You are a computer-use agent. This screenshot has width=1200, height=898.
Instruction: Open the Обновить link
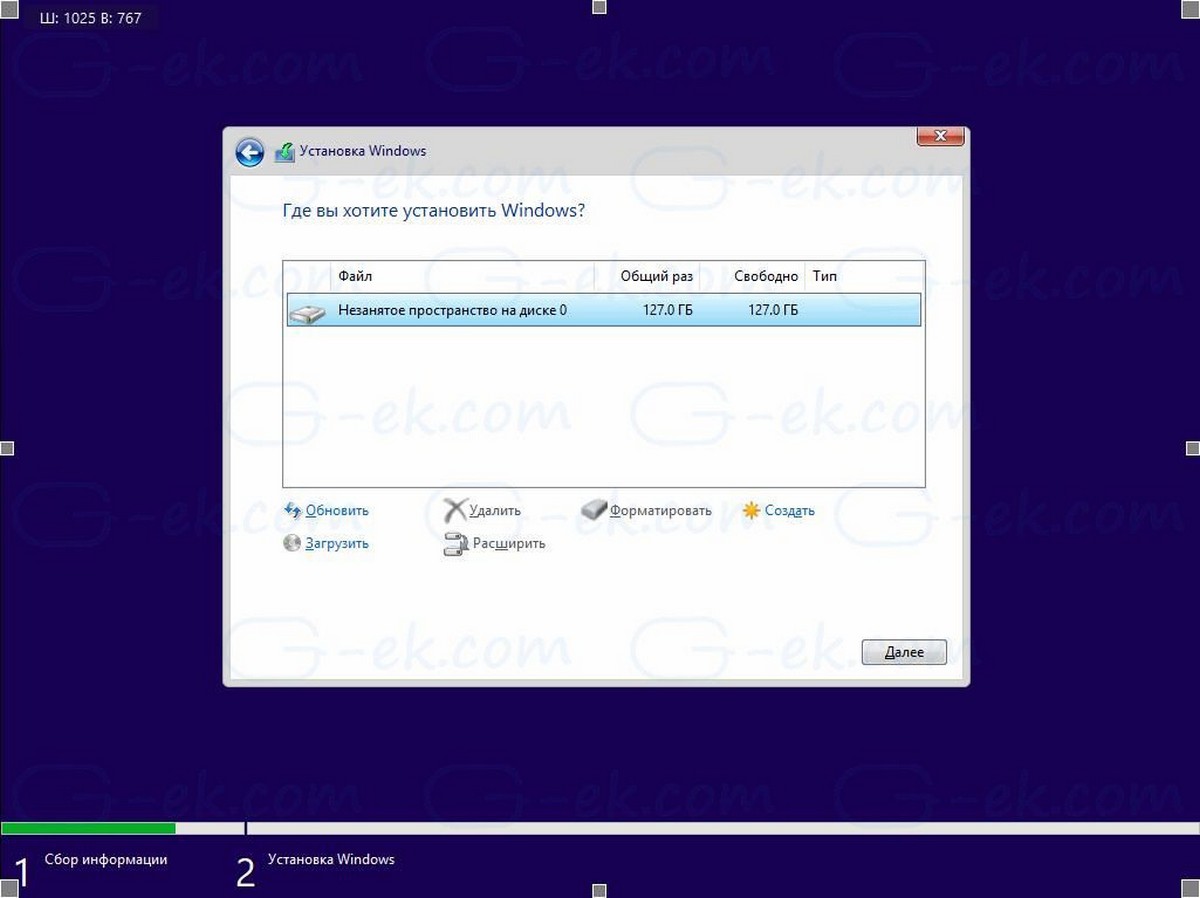337,510
